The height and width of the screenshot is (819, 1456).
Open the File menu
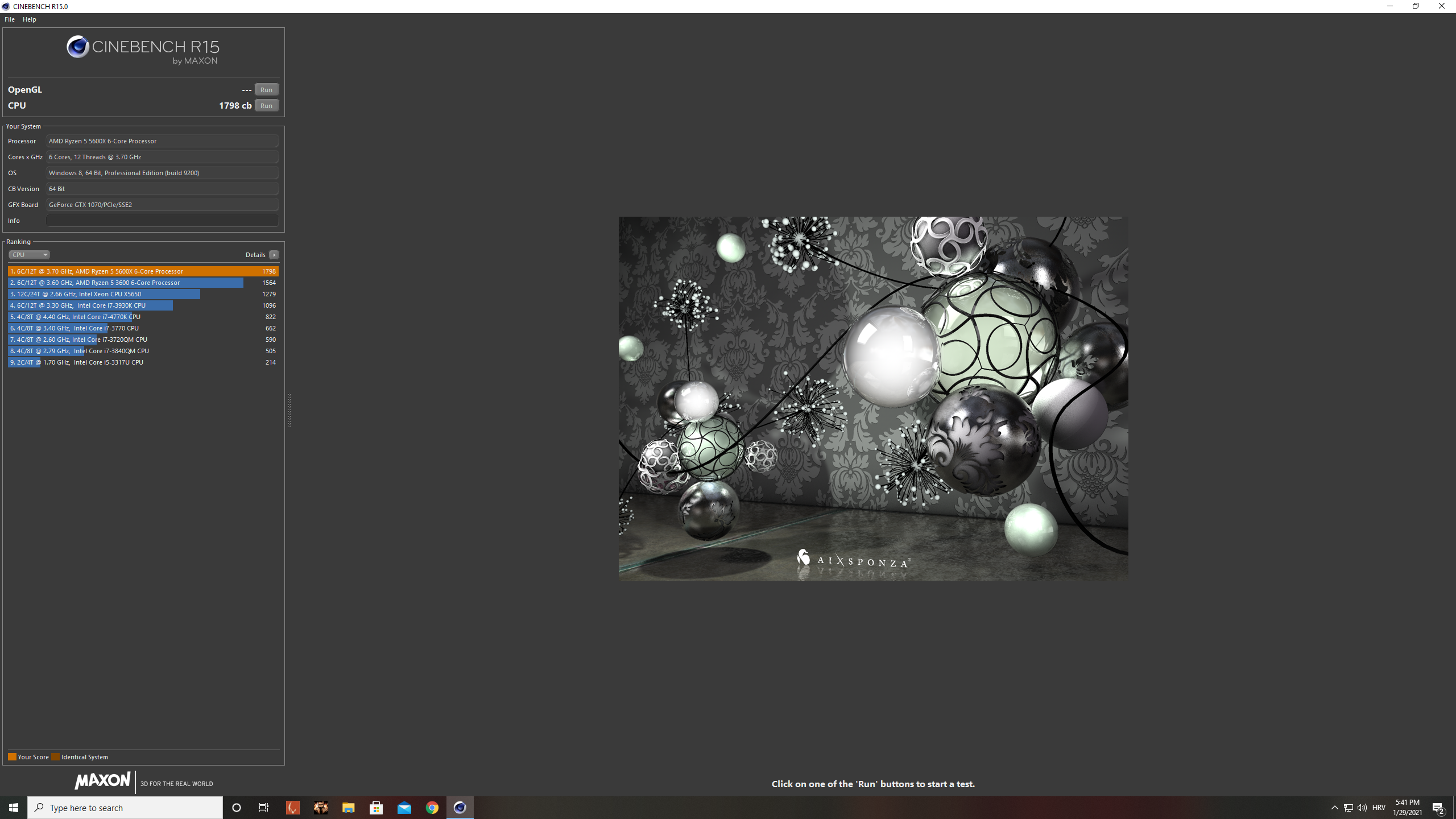coord(10,19)
